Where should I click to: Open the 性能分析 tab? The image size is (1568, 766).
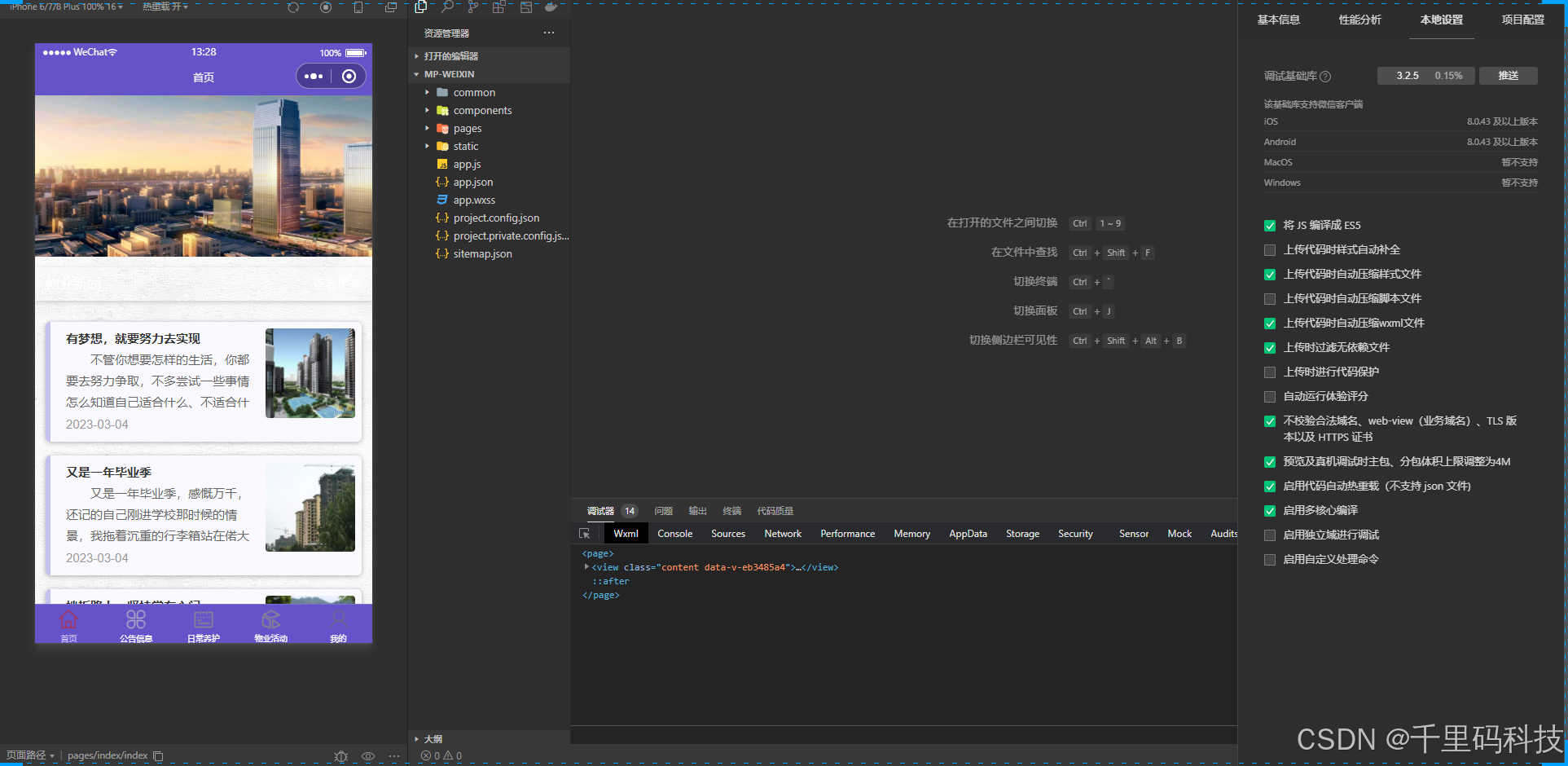[1359, 20]
